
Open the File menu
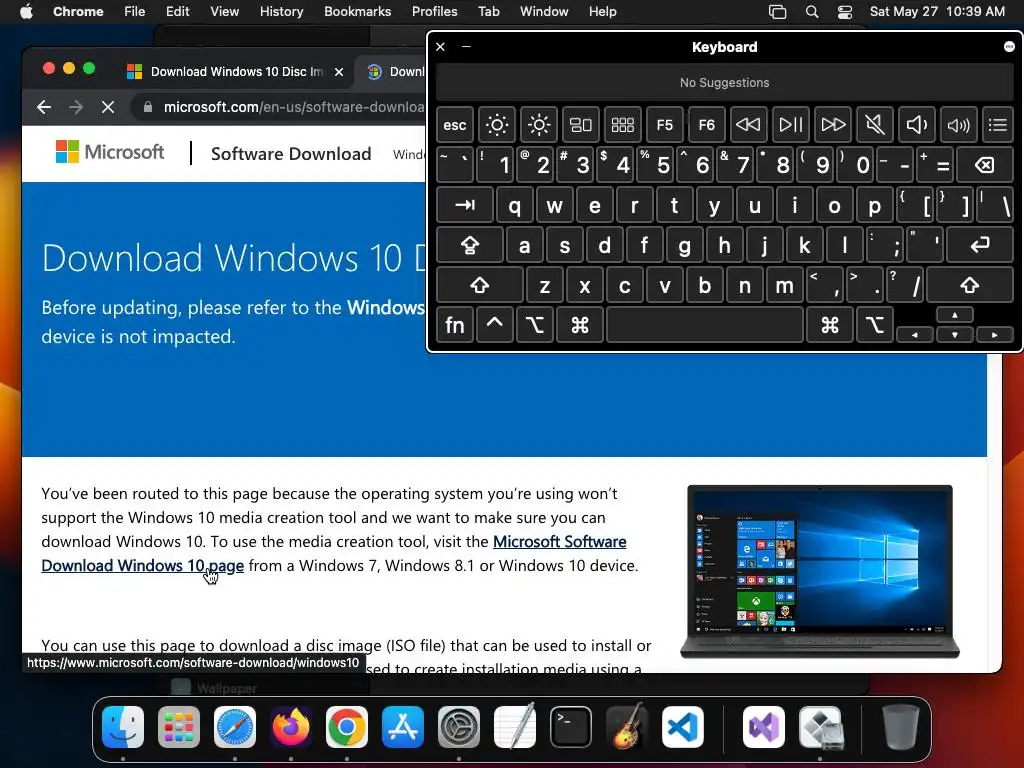(x=135, y=11)
